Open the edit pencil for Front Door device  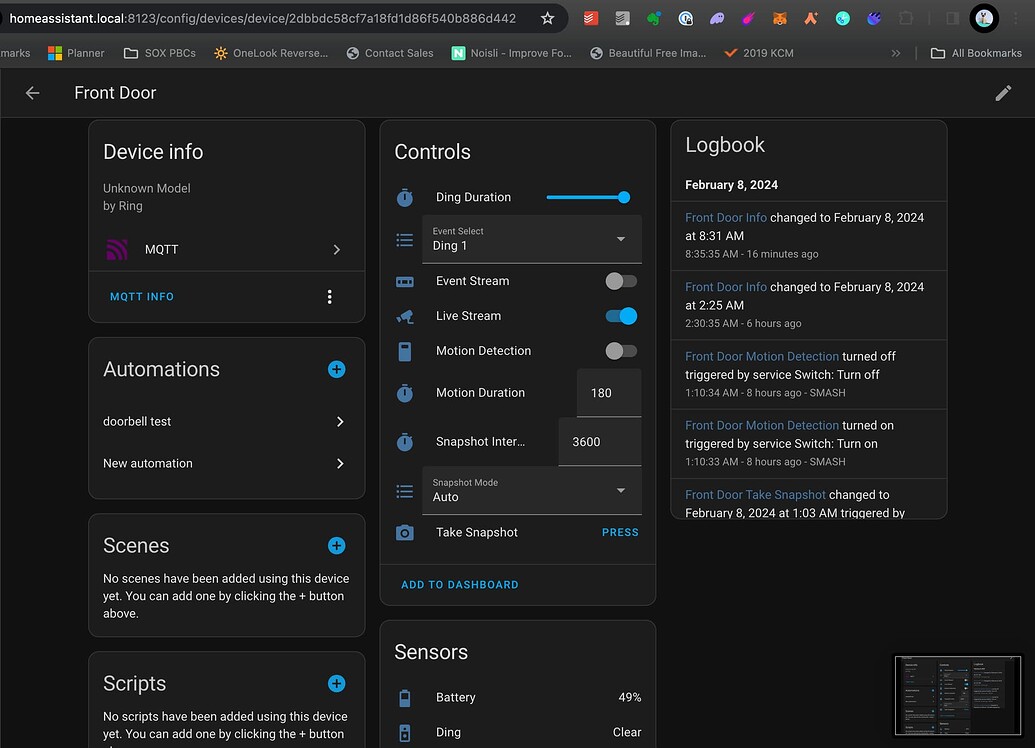pos(1003,92)
